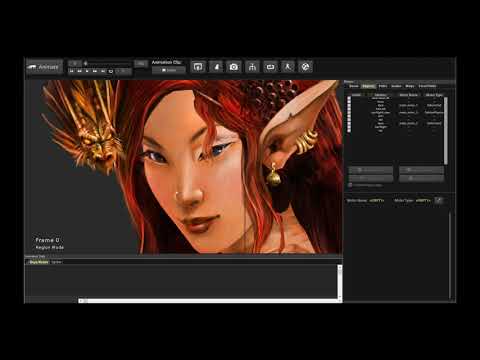This screenshot has width=480, height=360.
Task: Click the color wheel icon in toolbar
Action: 305,67
